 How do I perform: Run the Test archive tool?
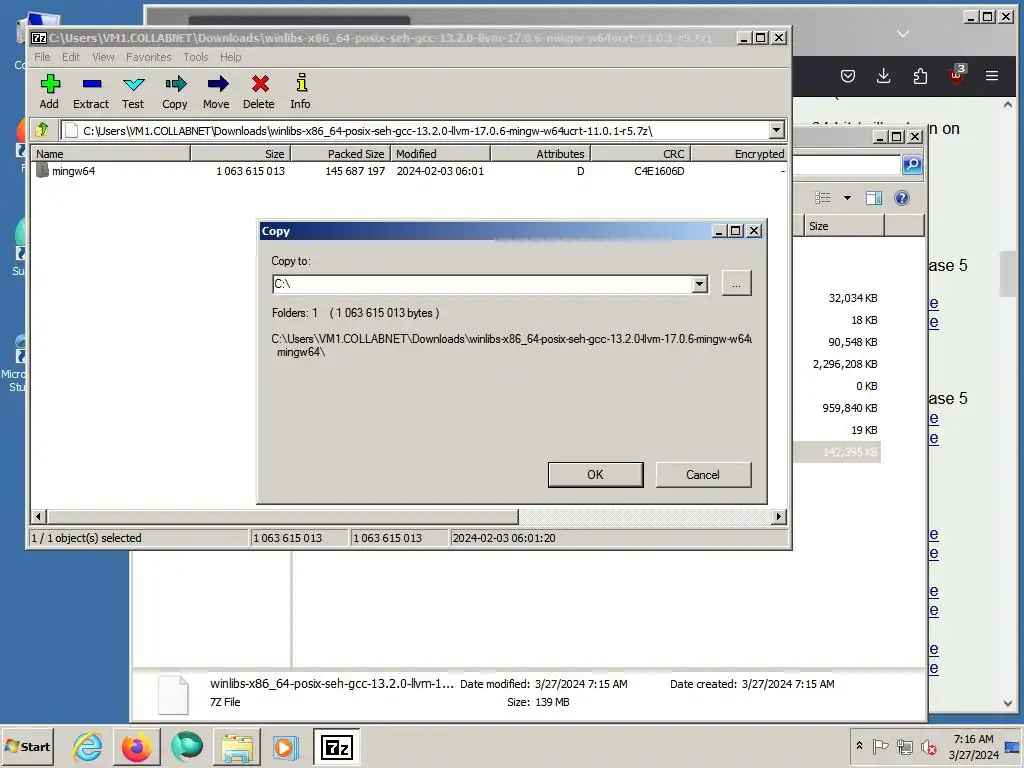[133, 91]
